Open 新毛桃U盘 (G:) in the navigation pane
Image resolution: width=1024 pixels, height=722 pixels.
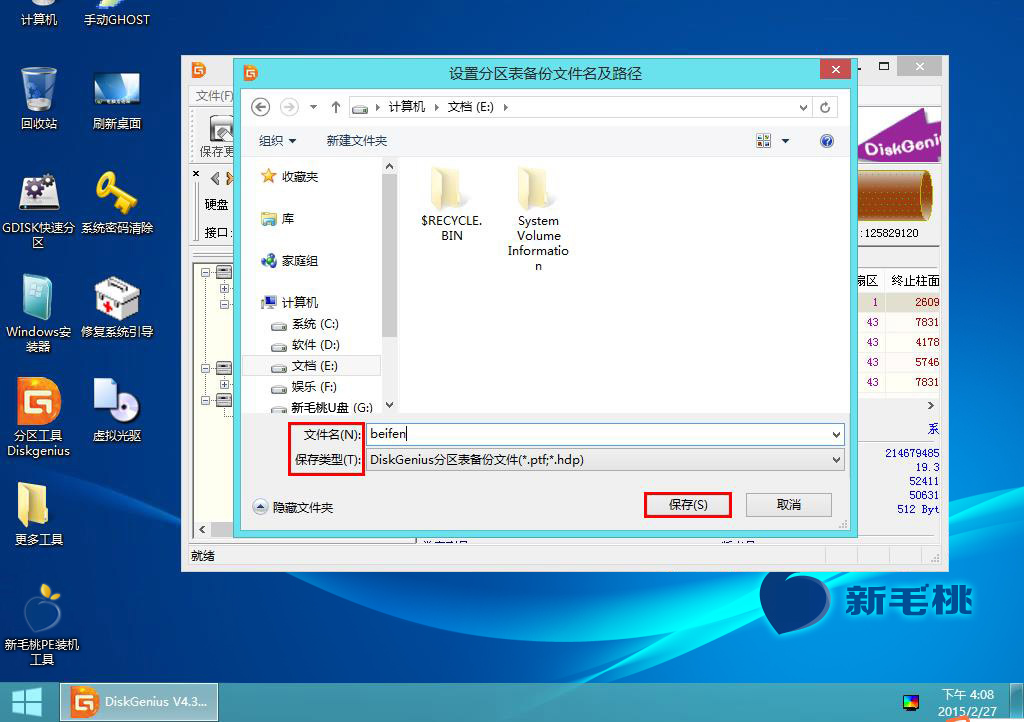pos(321,407)
